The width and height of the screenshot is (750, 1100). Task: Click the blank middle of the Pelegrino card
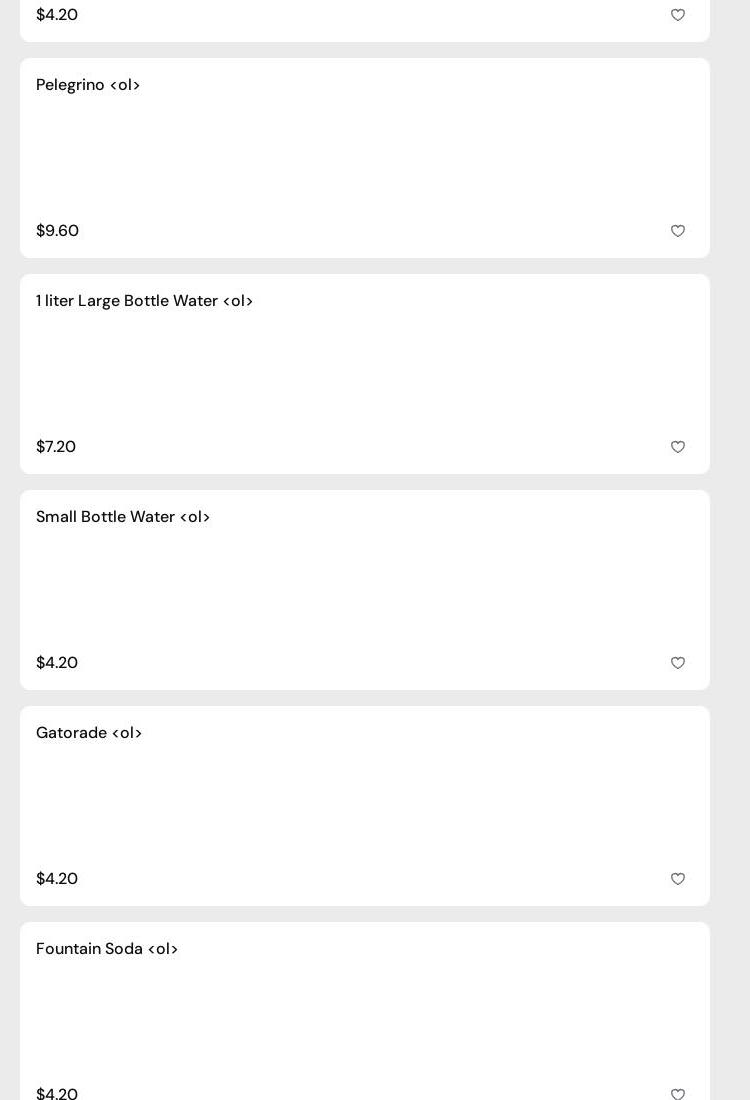365,158
